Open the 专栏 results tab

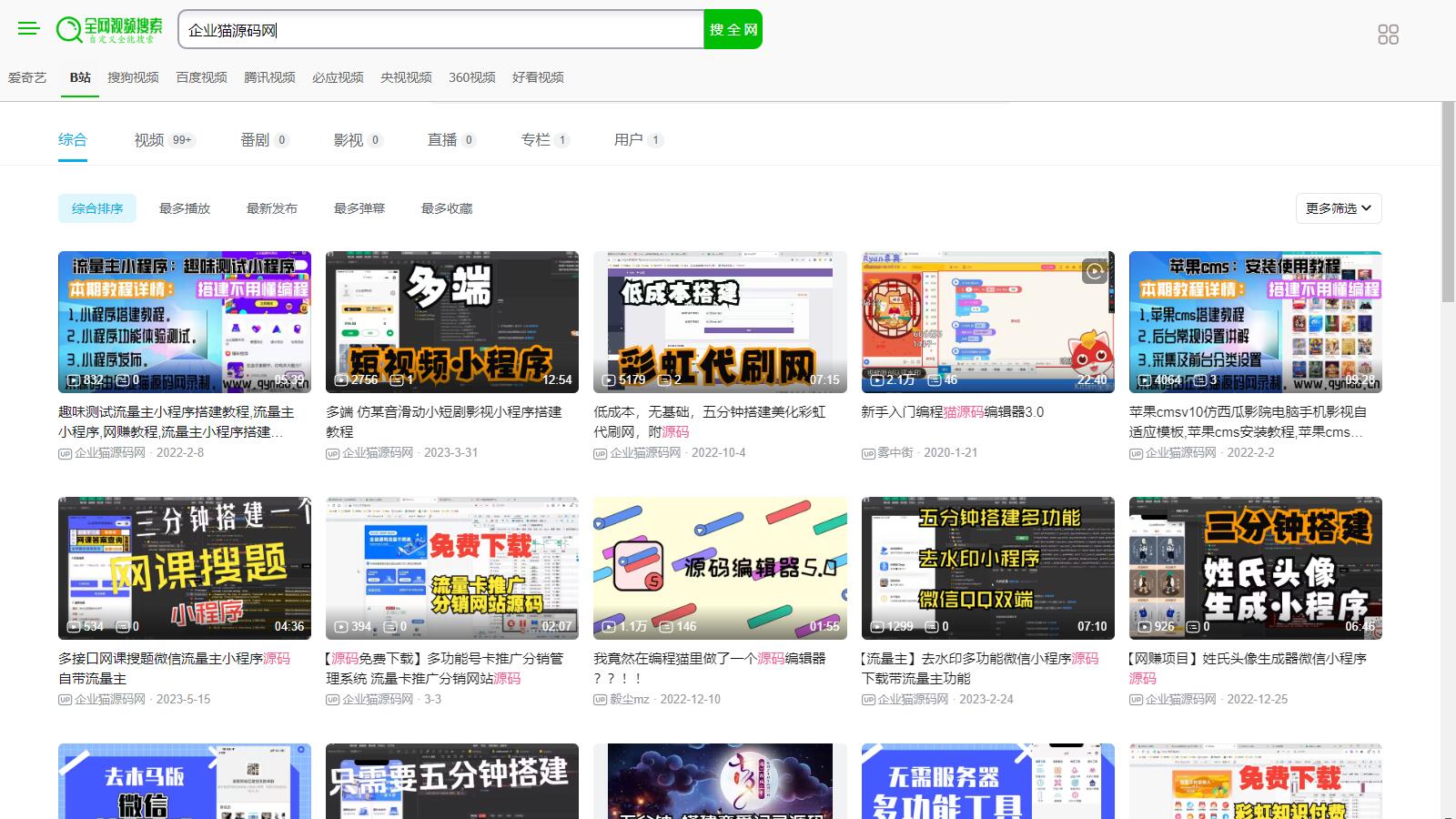point(544,140)
